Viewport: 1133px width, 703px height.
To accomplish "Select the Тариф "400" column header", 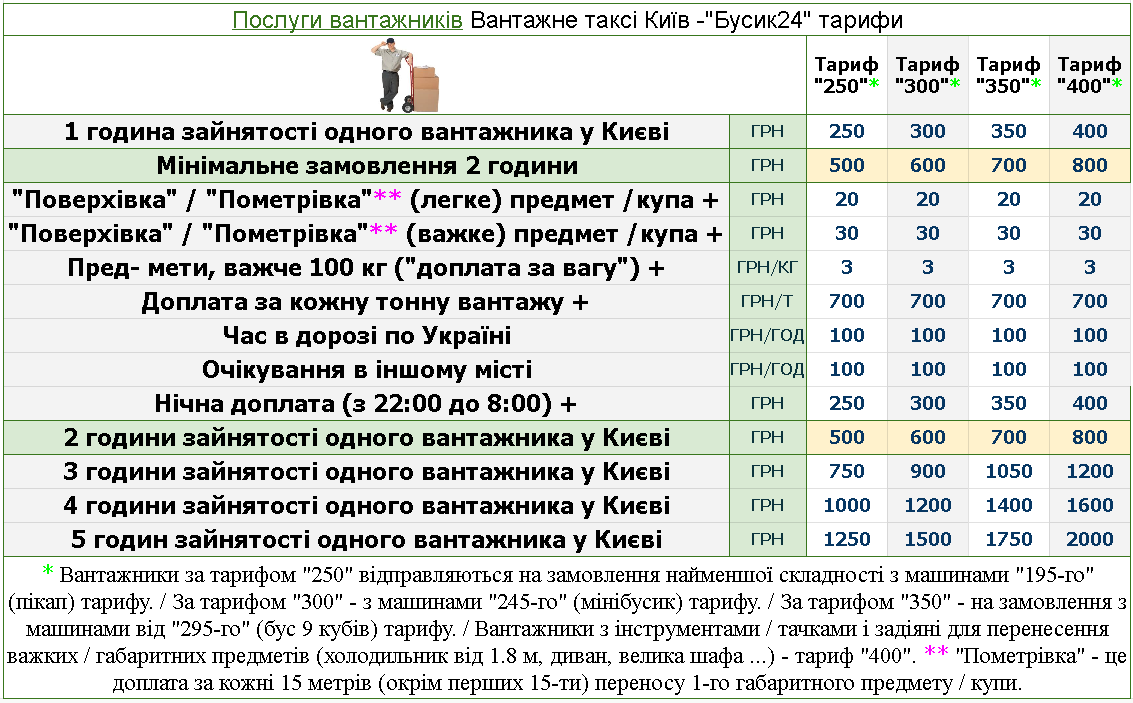I will (x=1089, y=75).
